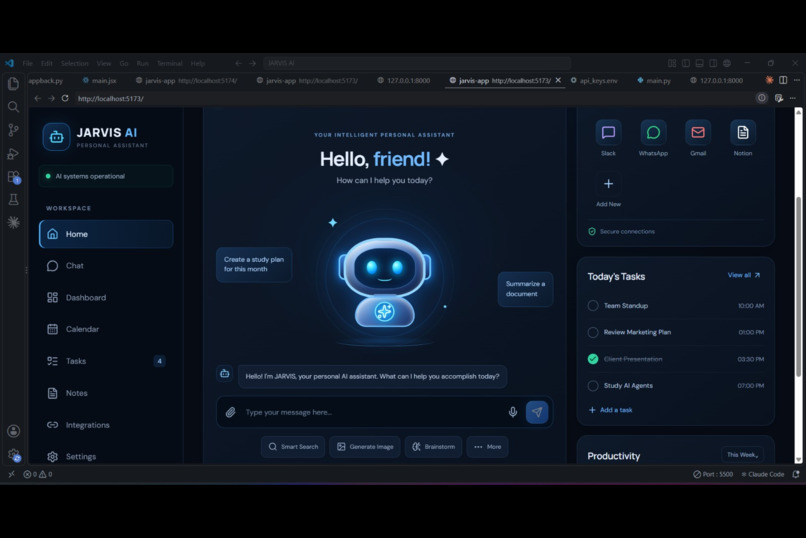
Task: Open the File menu
Action: pyautogui.click(x=27, y=63)
